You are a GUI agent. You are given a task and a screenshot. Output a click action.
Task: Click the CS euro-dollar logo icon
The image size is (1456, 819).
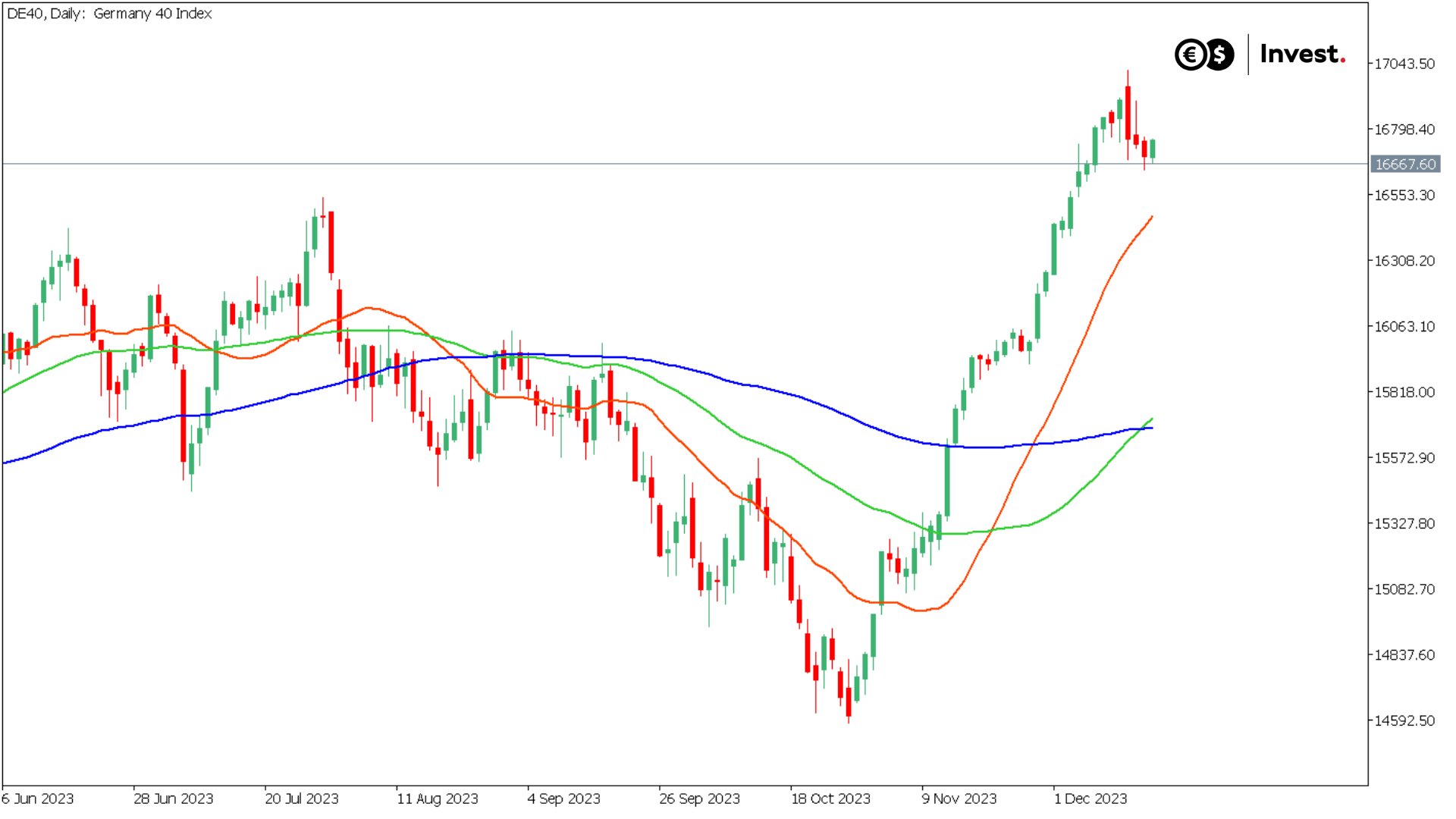pyautogui.click(x=1204, y=55)
